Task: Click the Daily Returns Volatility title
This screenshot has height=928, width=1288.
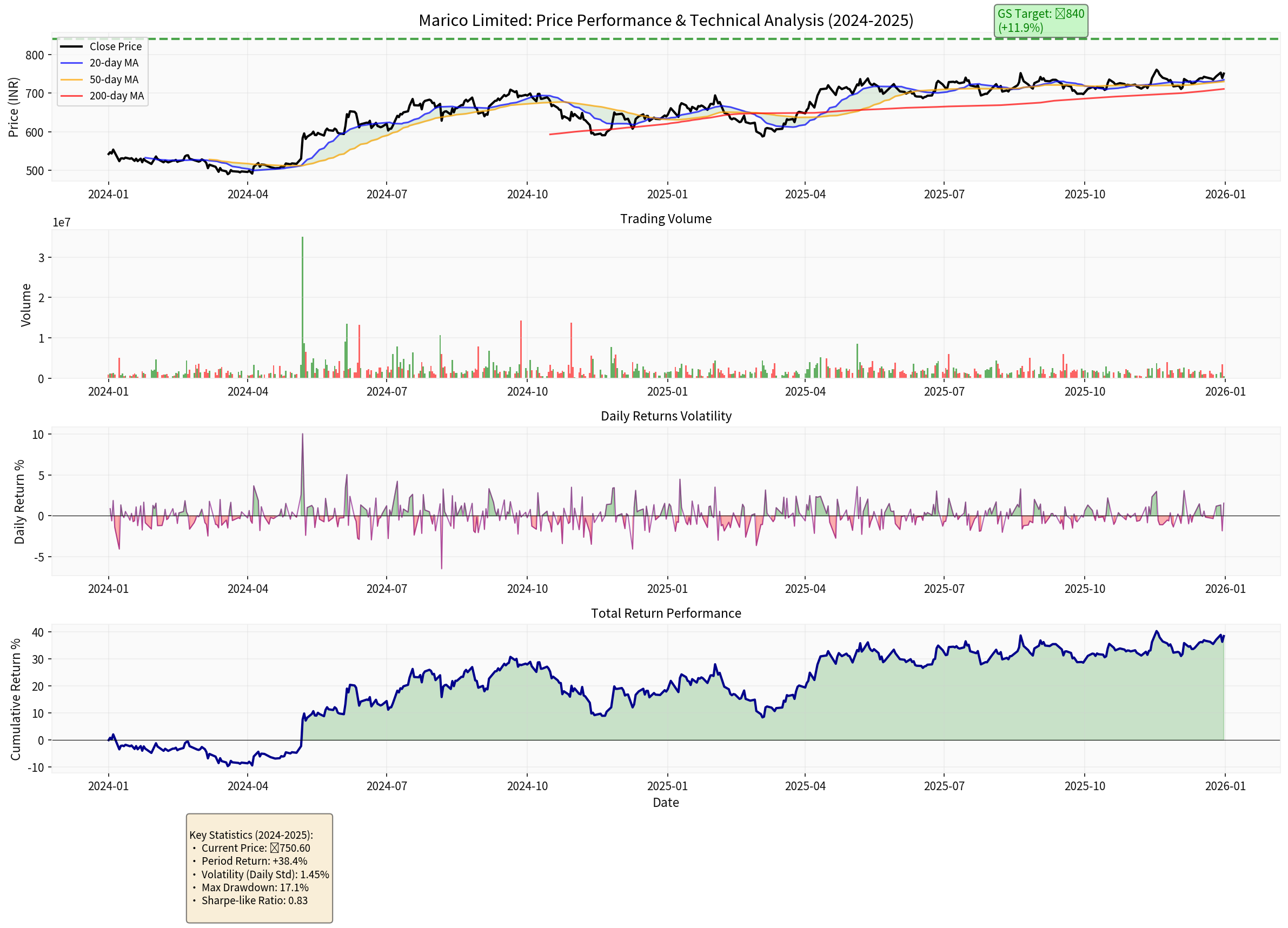Action: tap(666, 416)
